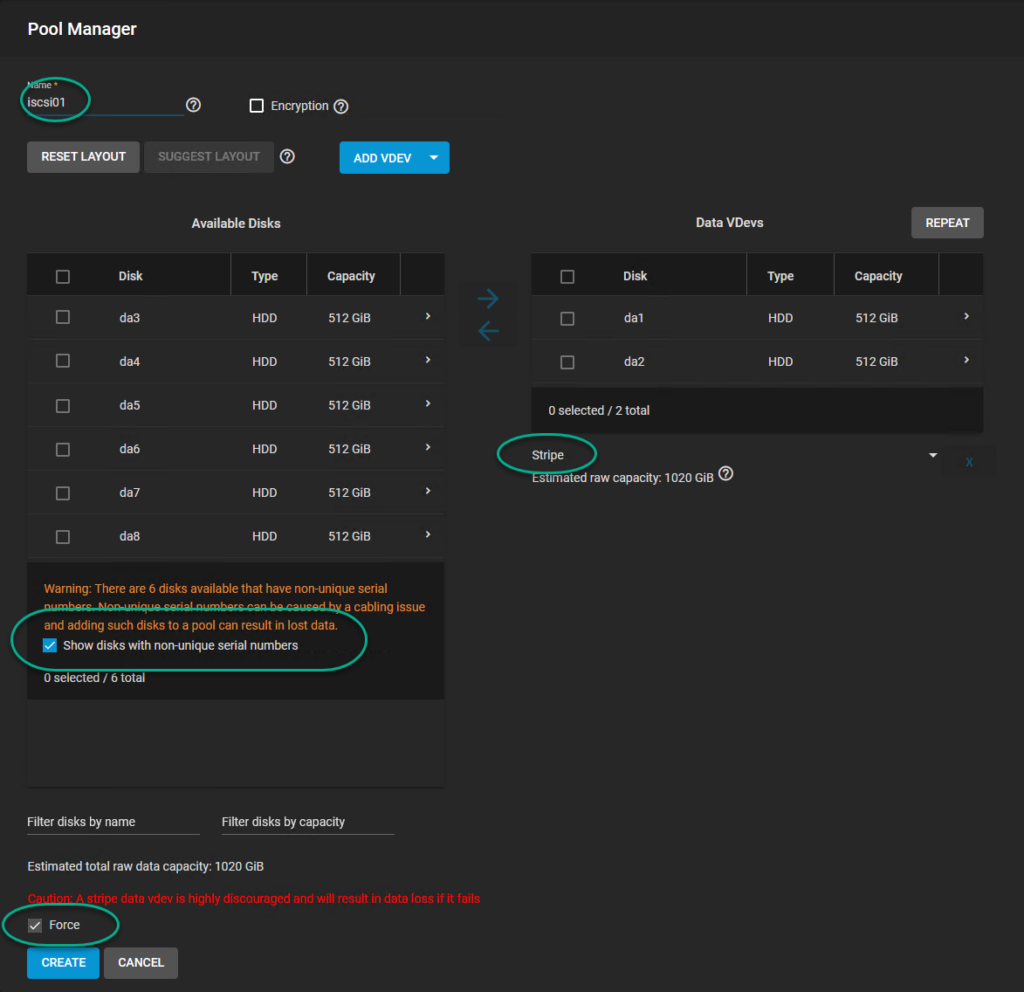Open the Add Vdev dropdown arrow
1024x992 pixels.
[x=434, y=157]
